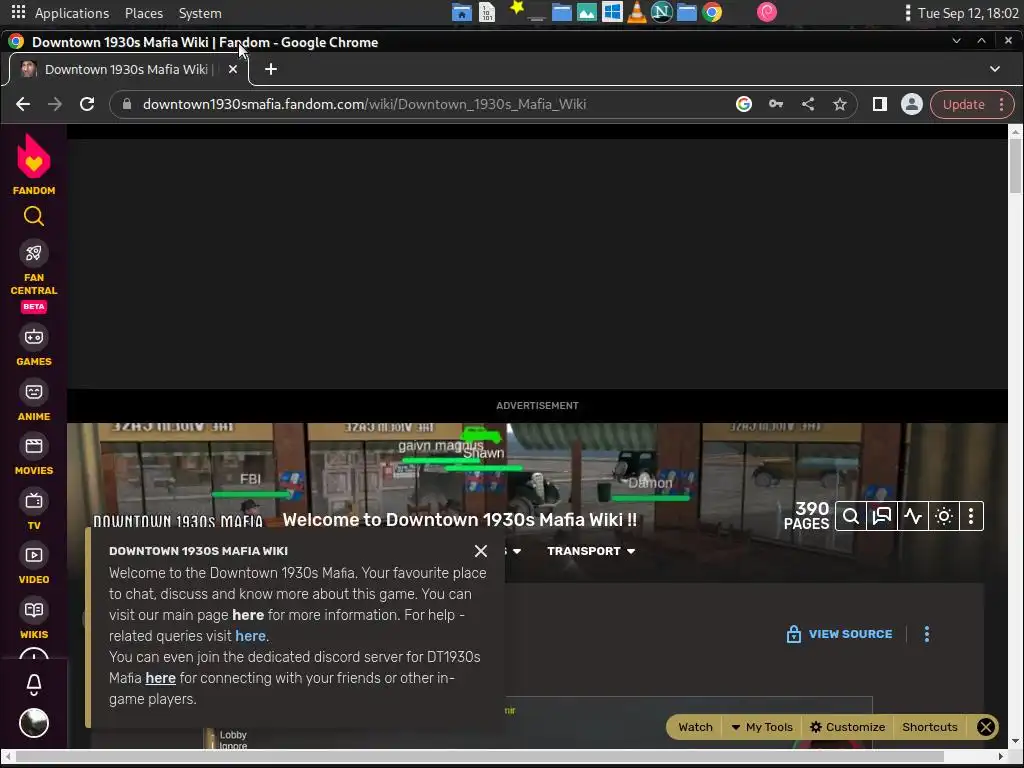Open Shortcuts in toolbar
Image resolution: width=1024 pixels, height=768 pixels.
click(x=929, y=727)
